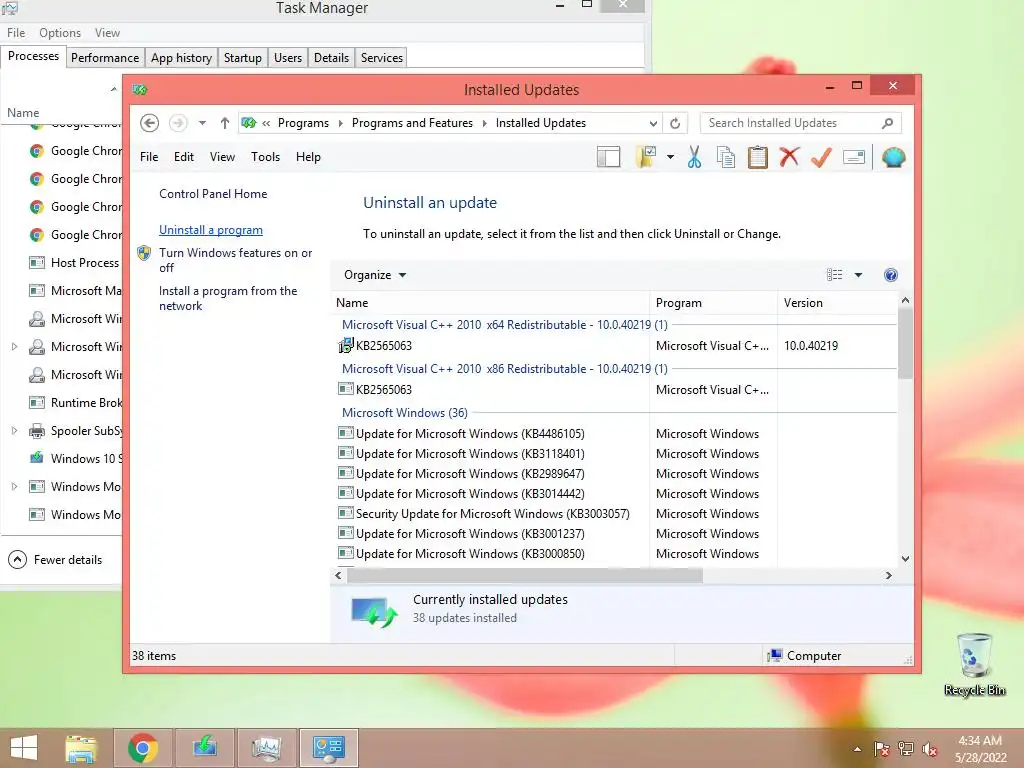The height and width of the screenshot is (768, 1024).
Task: Click the globe icon in toolbar
Action: point(893,157)
